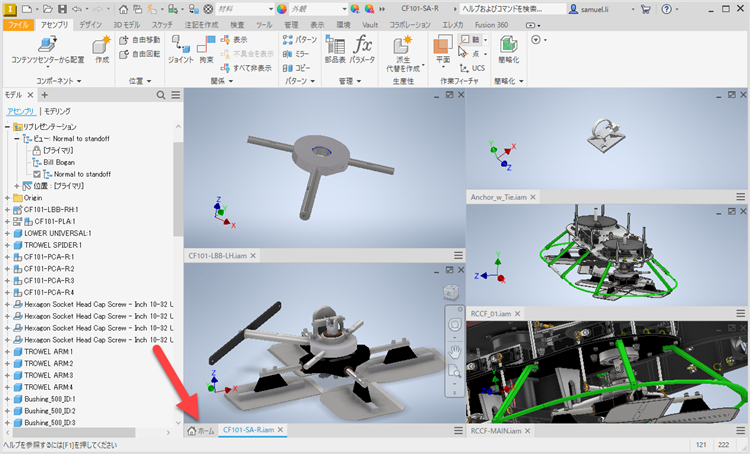Click the Simplify icon (簡略化)
The width and height of the screenshot is (750, 454).
pyautogui.click(x=508, y=45)
